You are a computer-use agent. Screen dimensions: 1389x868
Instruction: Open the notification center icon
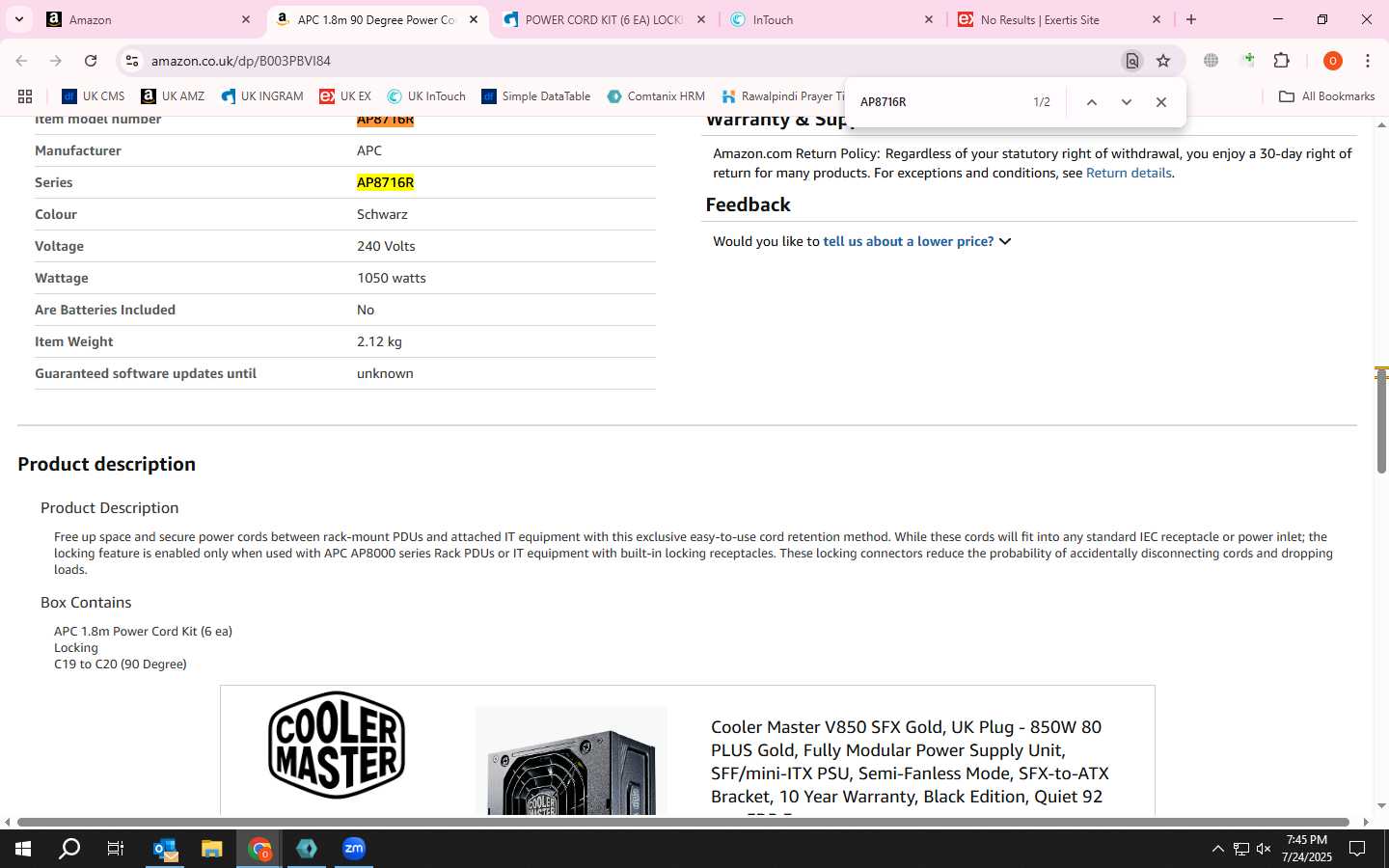click(1357, 849)
